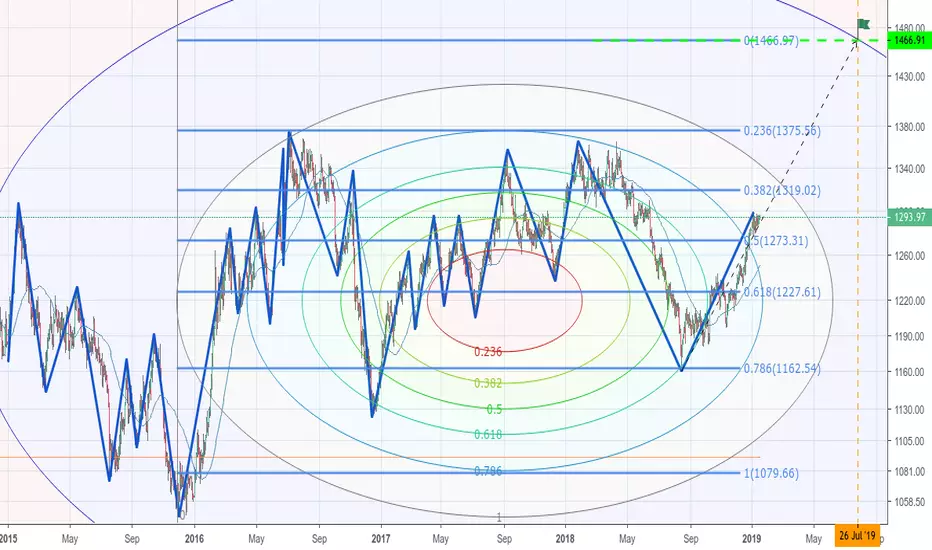Click the gray 1 ellipse label at bottom
The height and width of the screenshot is (550, 932).
point(499,517)
